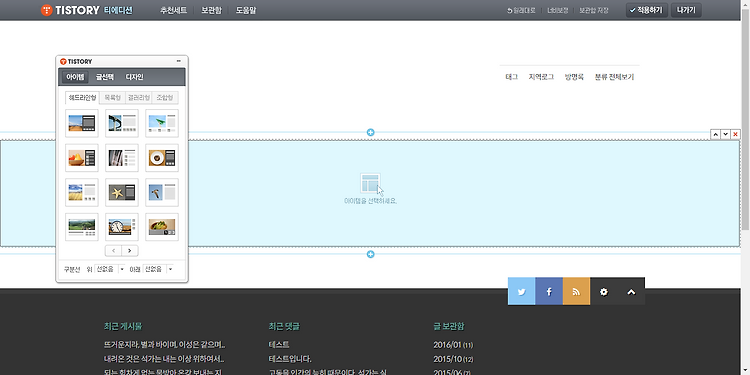
Task: Open the 2016/01 archive link
Action: 453,345
